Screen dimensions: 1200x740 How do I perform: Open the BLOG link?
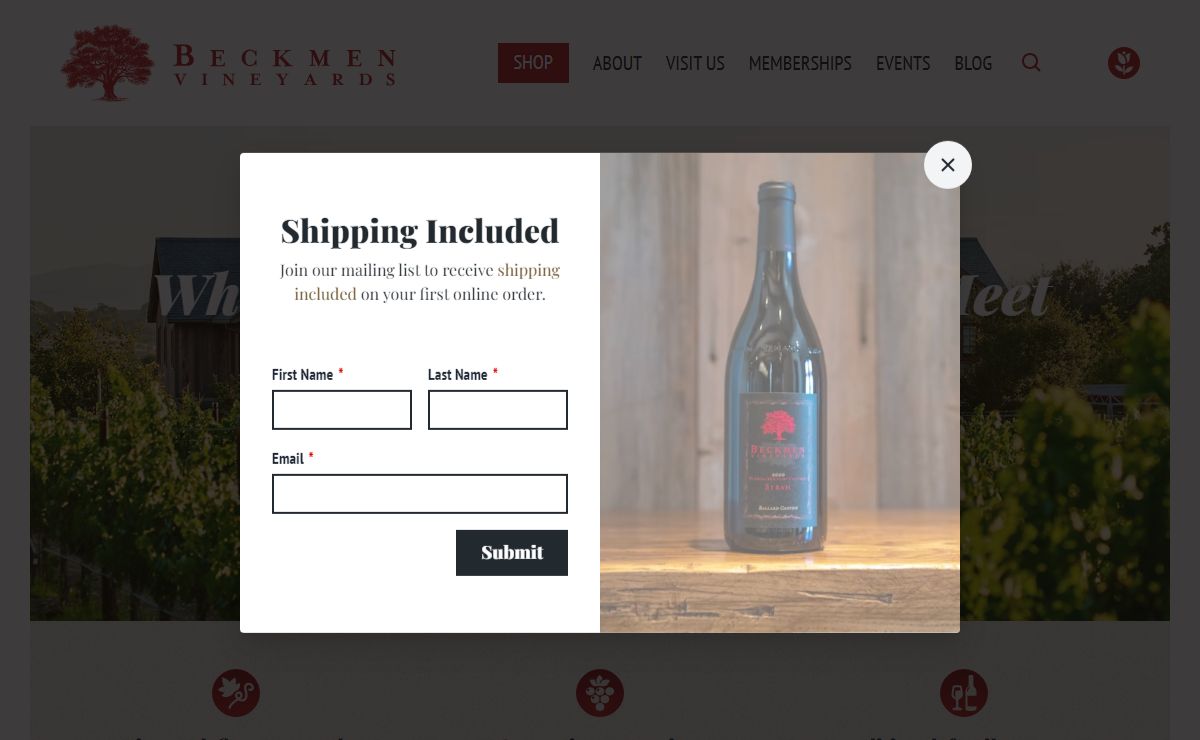(x=973, y=63)
